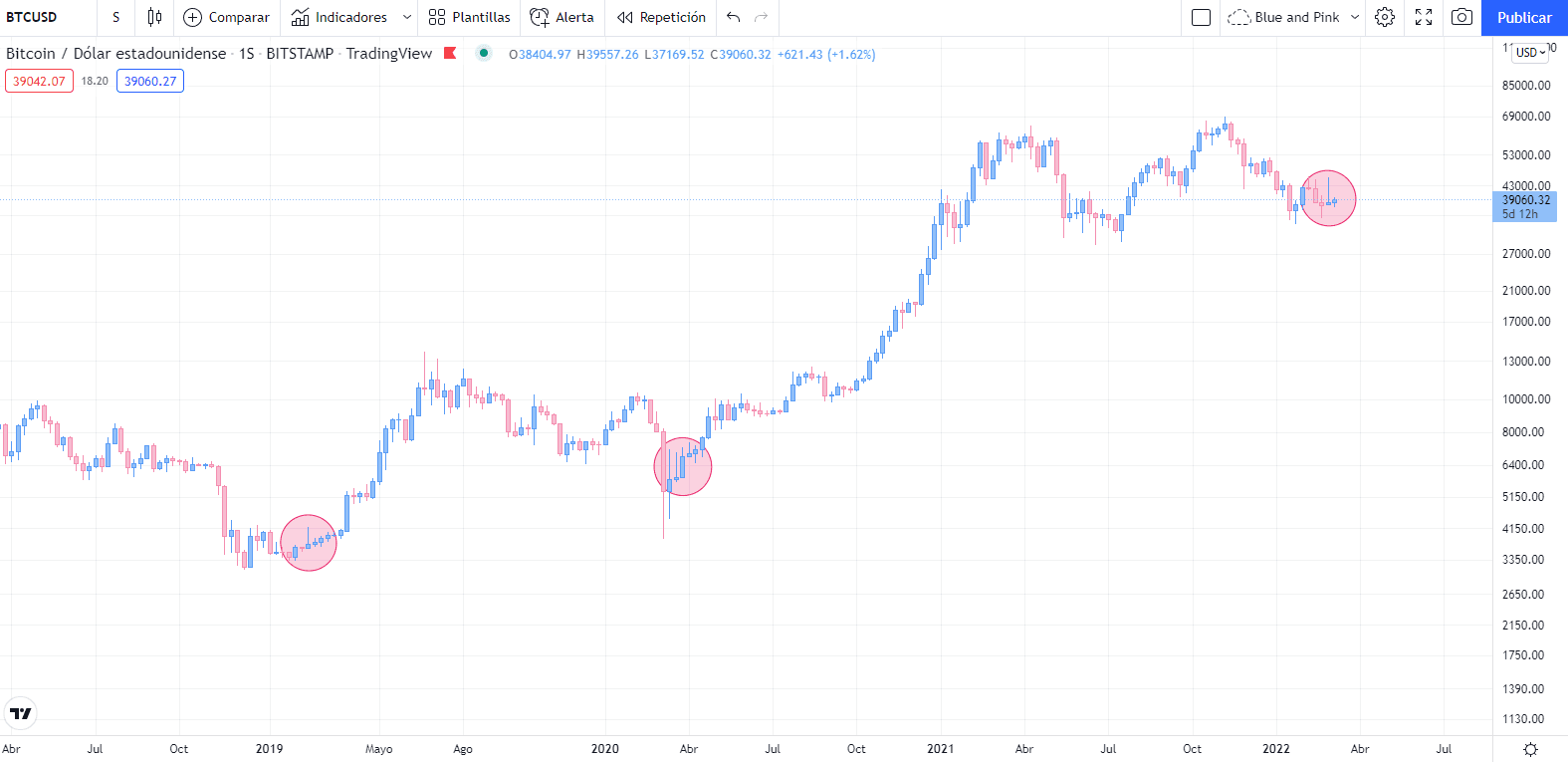Click the green market status dot
This screenshot has width=1568, height=762.
(x=484, y=53)
